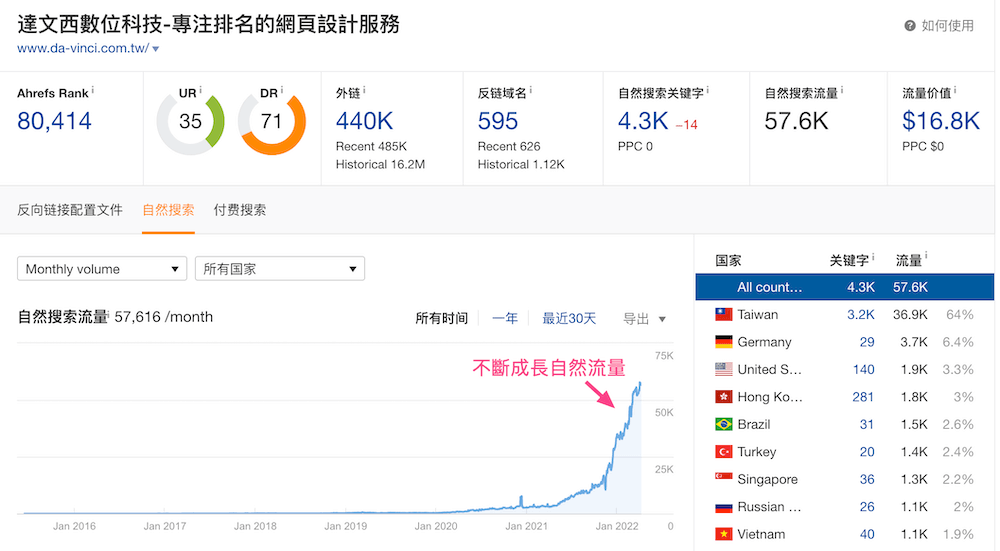Open the www.da-vinci.com.tw/ link

84,48
